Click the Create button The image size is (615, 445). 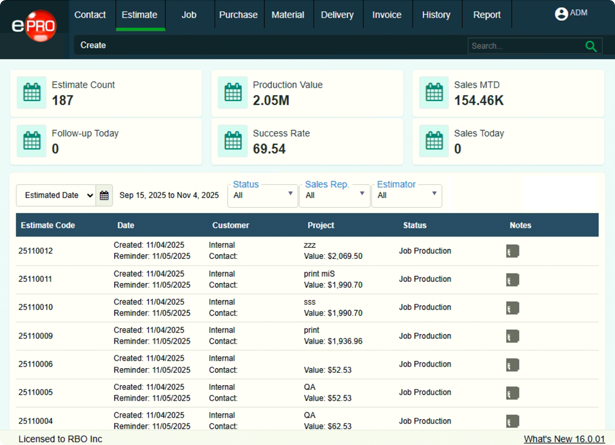point(93,45)
